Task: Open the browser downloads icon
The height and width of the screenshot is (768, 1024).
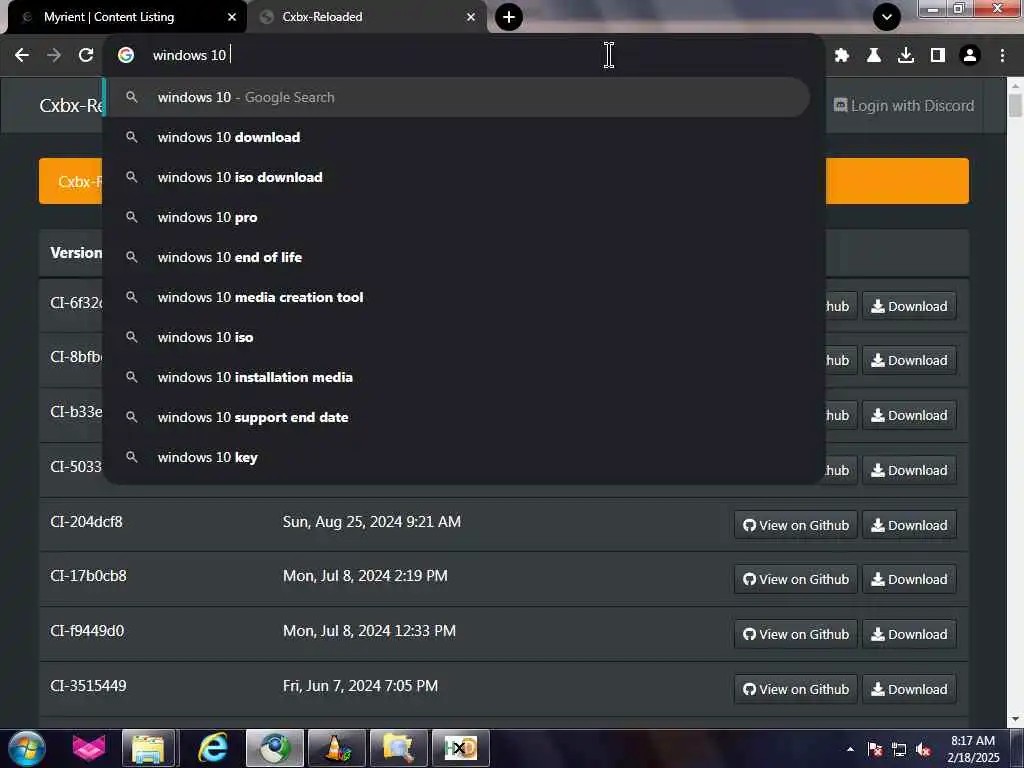Action: 906,56
